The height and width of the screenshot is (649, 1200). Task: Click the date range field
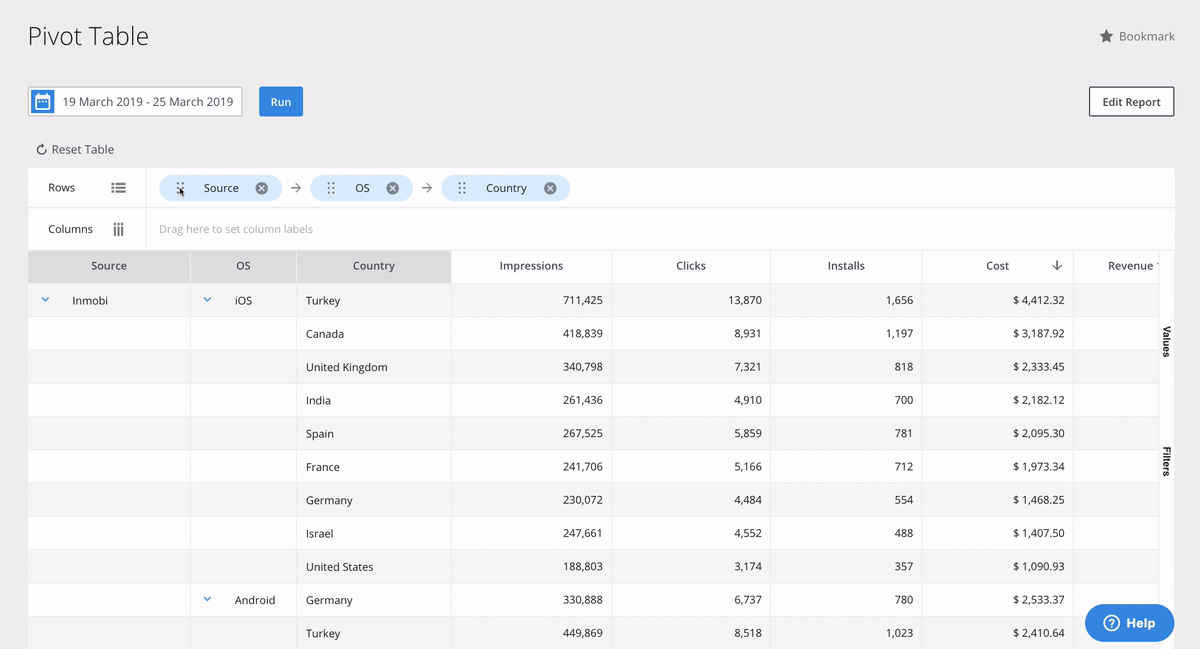[x=135, y=102]
